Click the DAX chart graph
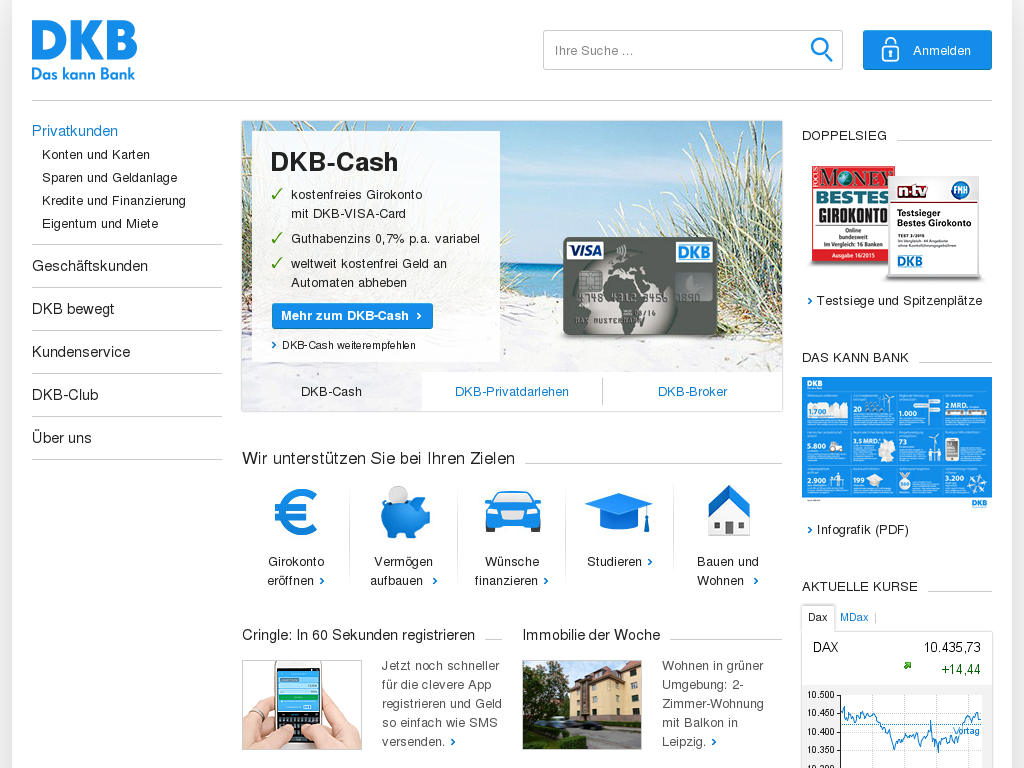1024x768 pixels. pyautogui.click(x=897, y=728)
